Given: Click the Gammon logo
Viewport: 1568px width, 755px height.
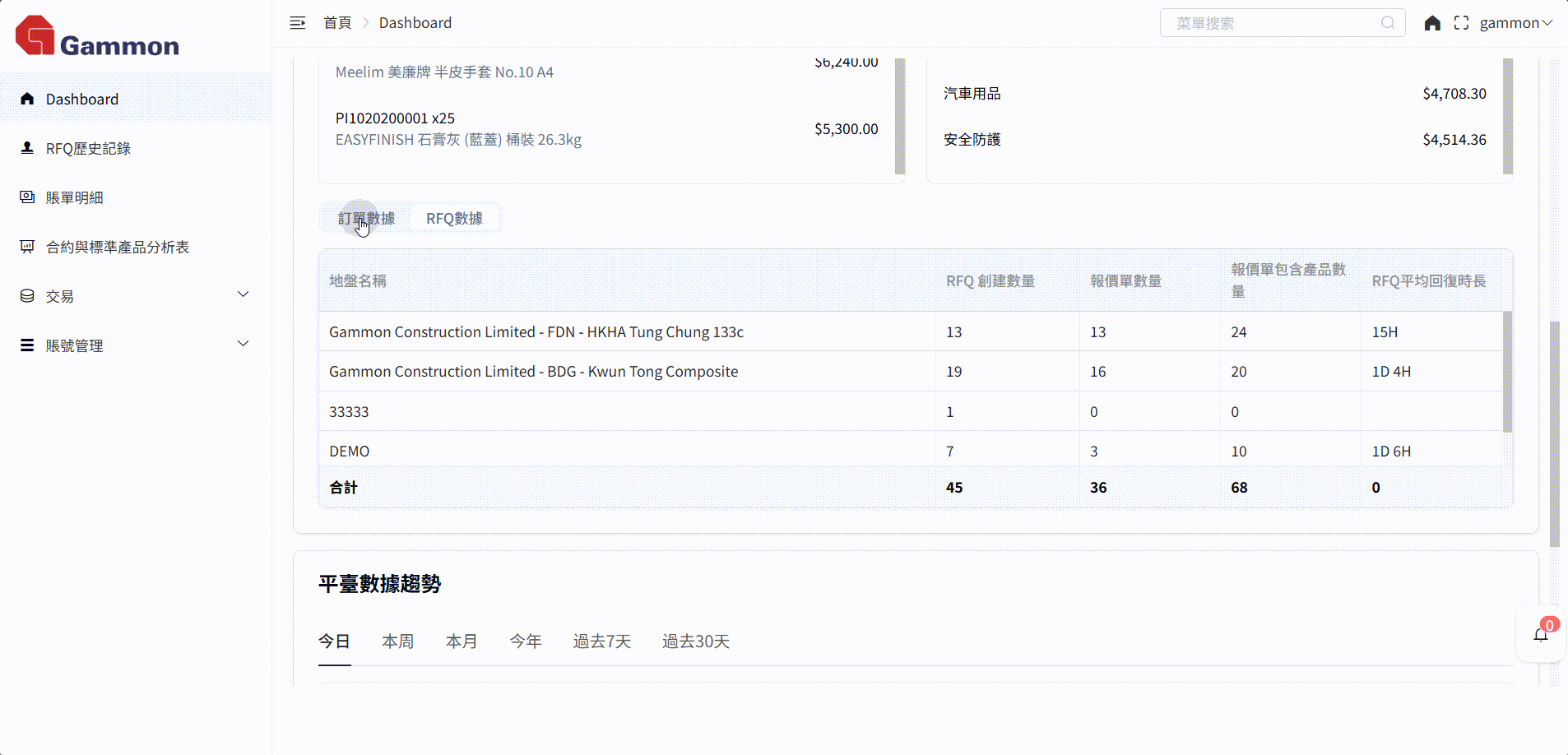Looking at the screenshot, I should click(97, 37).
